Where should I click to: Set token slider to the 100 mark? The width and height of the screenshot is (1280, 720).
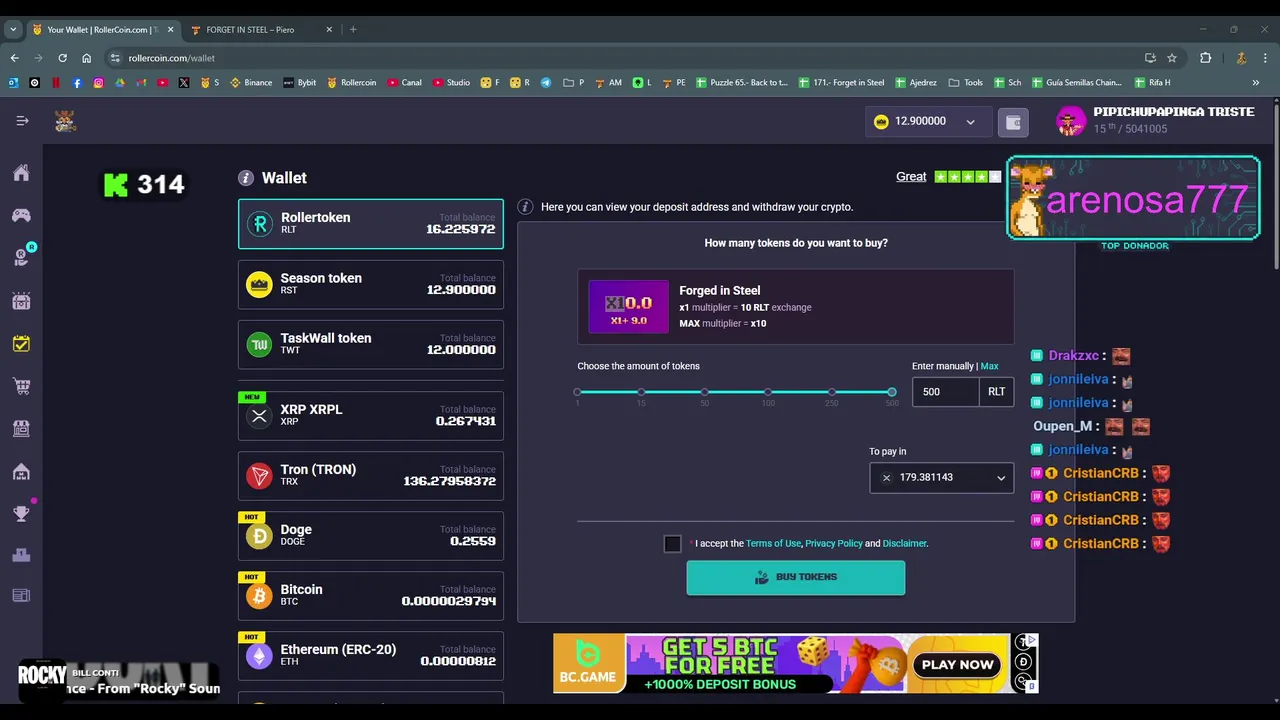[768, 392]
